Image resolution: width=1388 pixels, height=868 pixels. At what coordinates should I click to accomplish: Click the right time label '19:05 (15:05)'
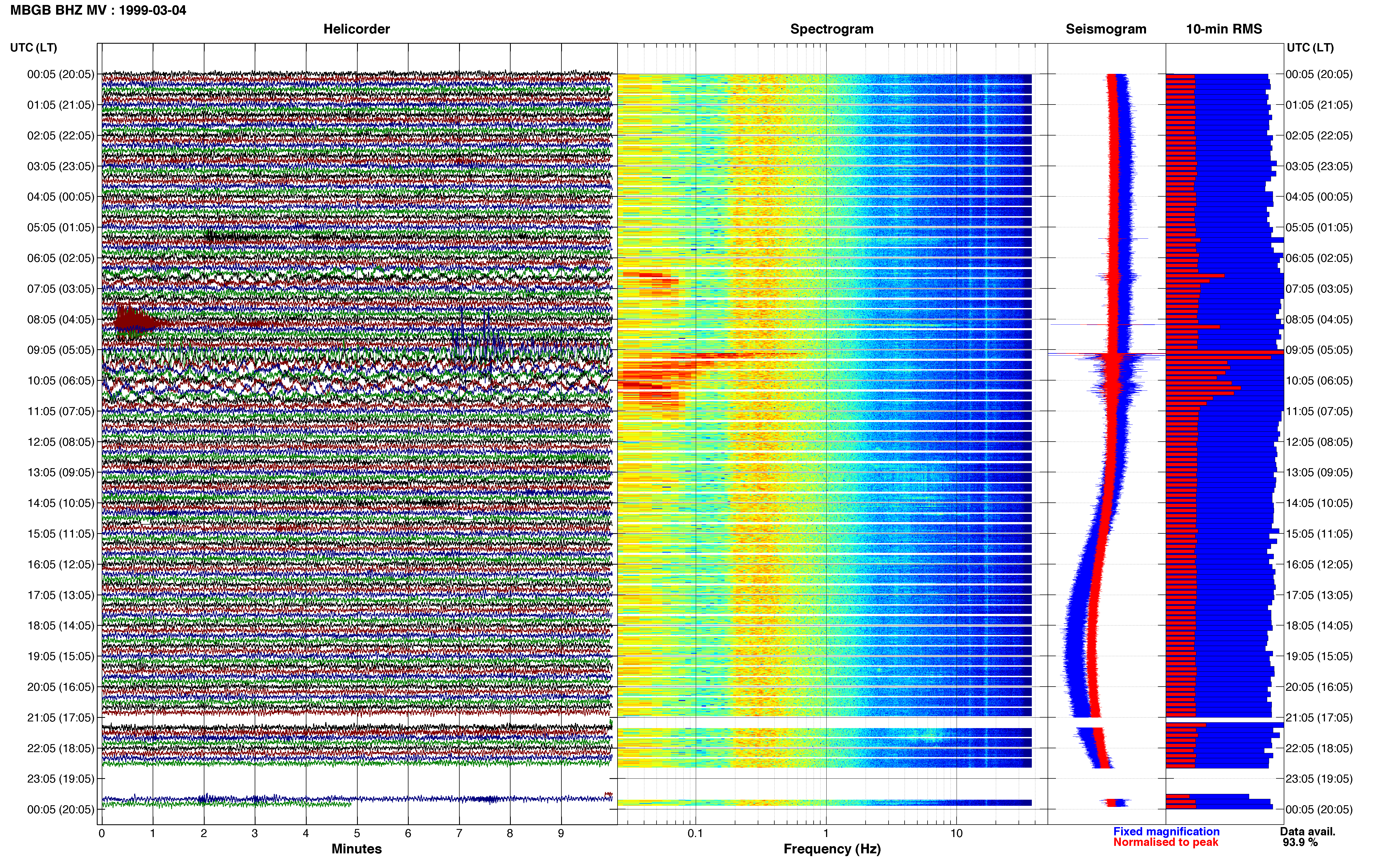pos(1319,656)
